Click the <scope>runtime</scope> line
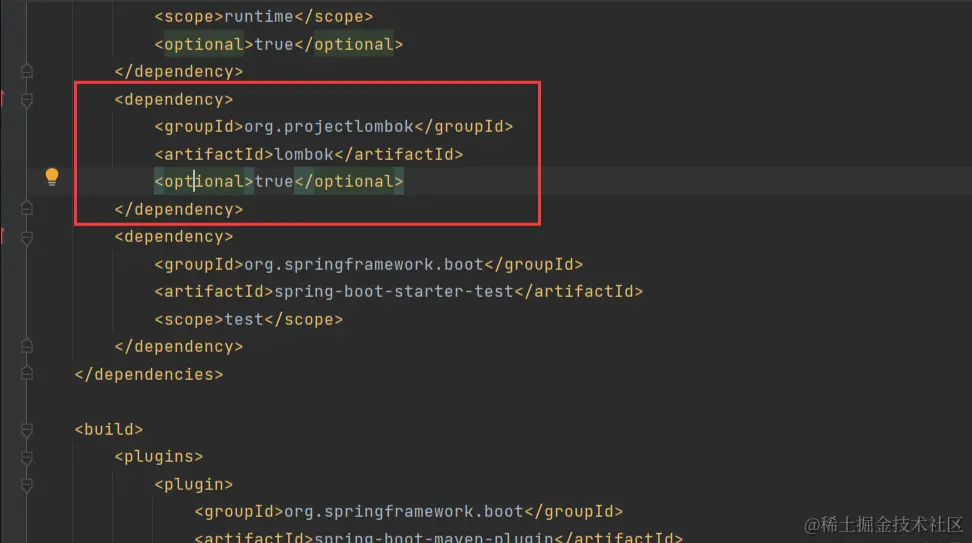The height and width of the screenshot is (543, 972). click(x=263, y=17)
